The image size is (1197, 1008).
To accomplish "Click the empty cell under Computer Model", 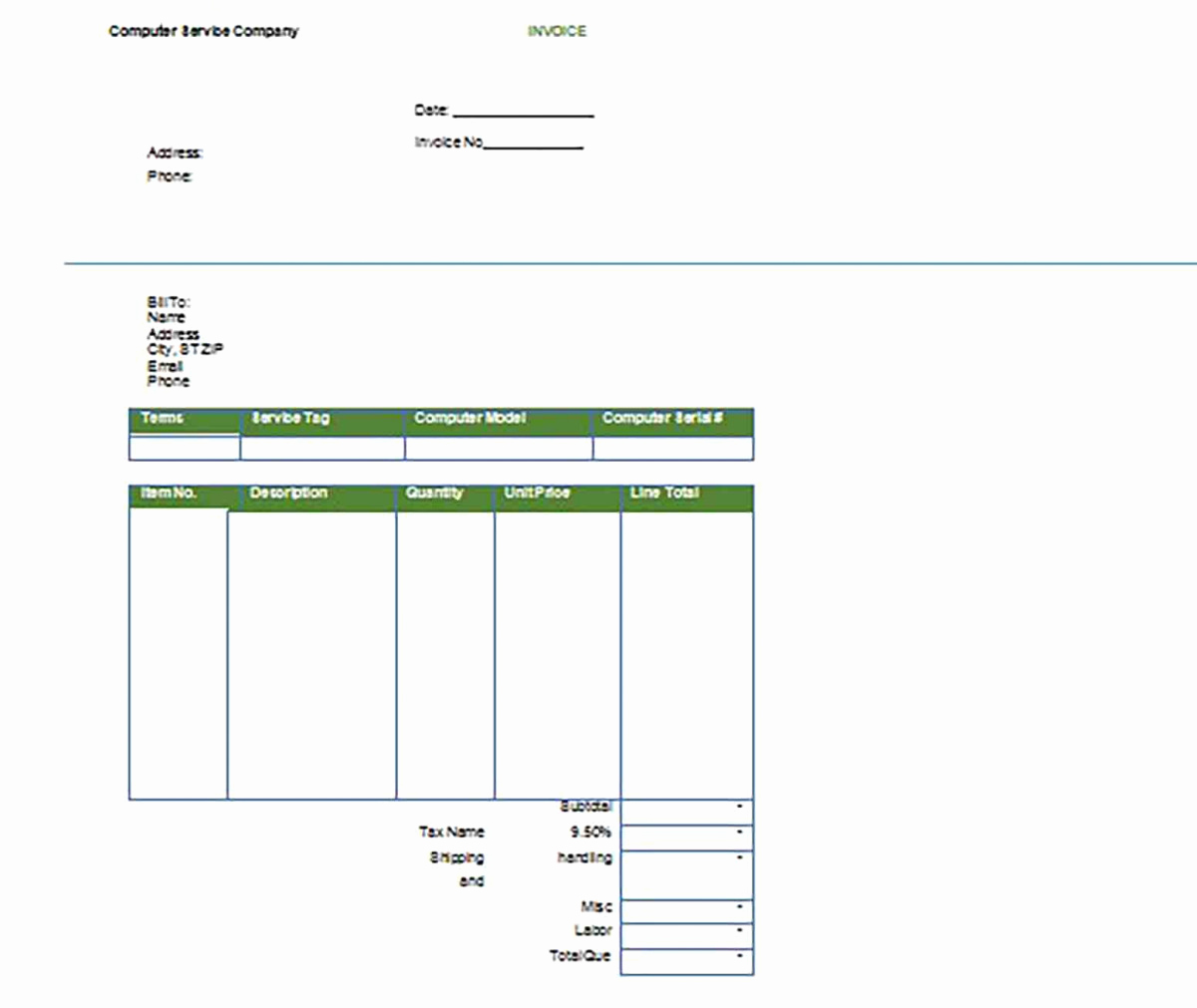I will tap(499, 448).
